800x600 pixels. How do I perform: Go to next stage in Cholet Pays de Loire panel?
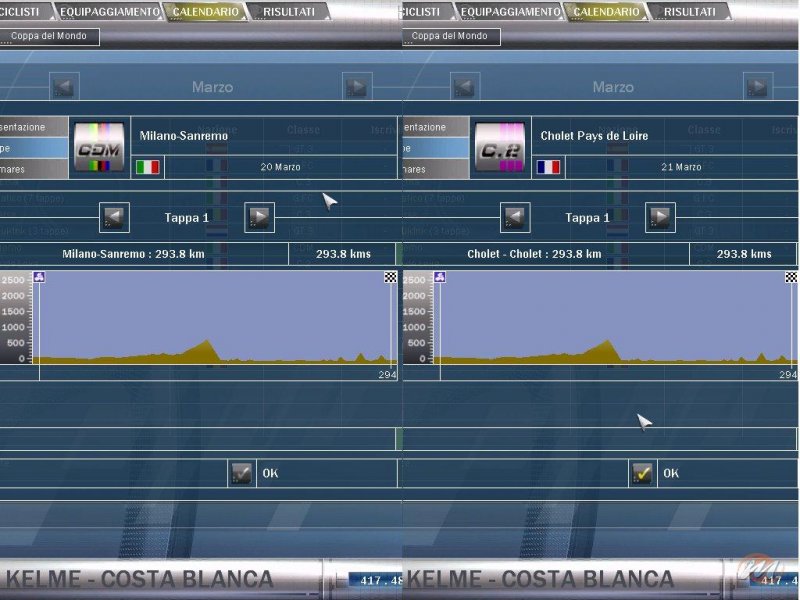click(x=660, y=217)
